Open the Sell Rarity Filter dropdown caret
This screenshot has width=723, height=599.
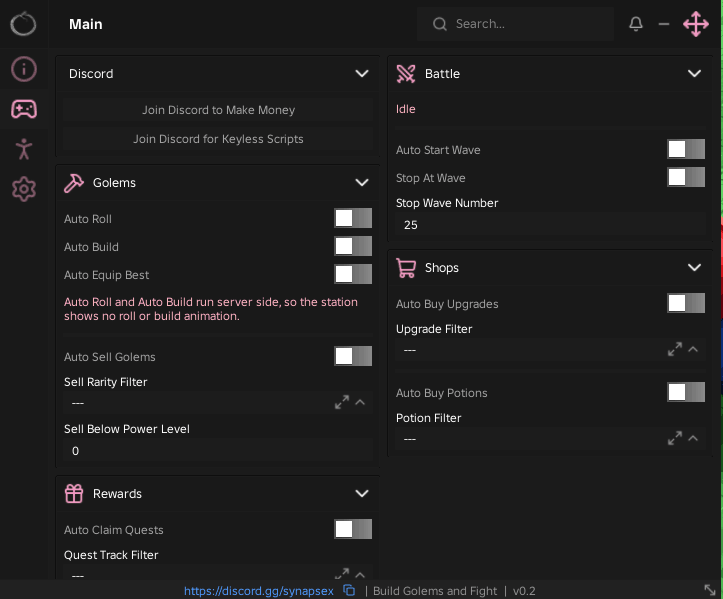(360, 402)
